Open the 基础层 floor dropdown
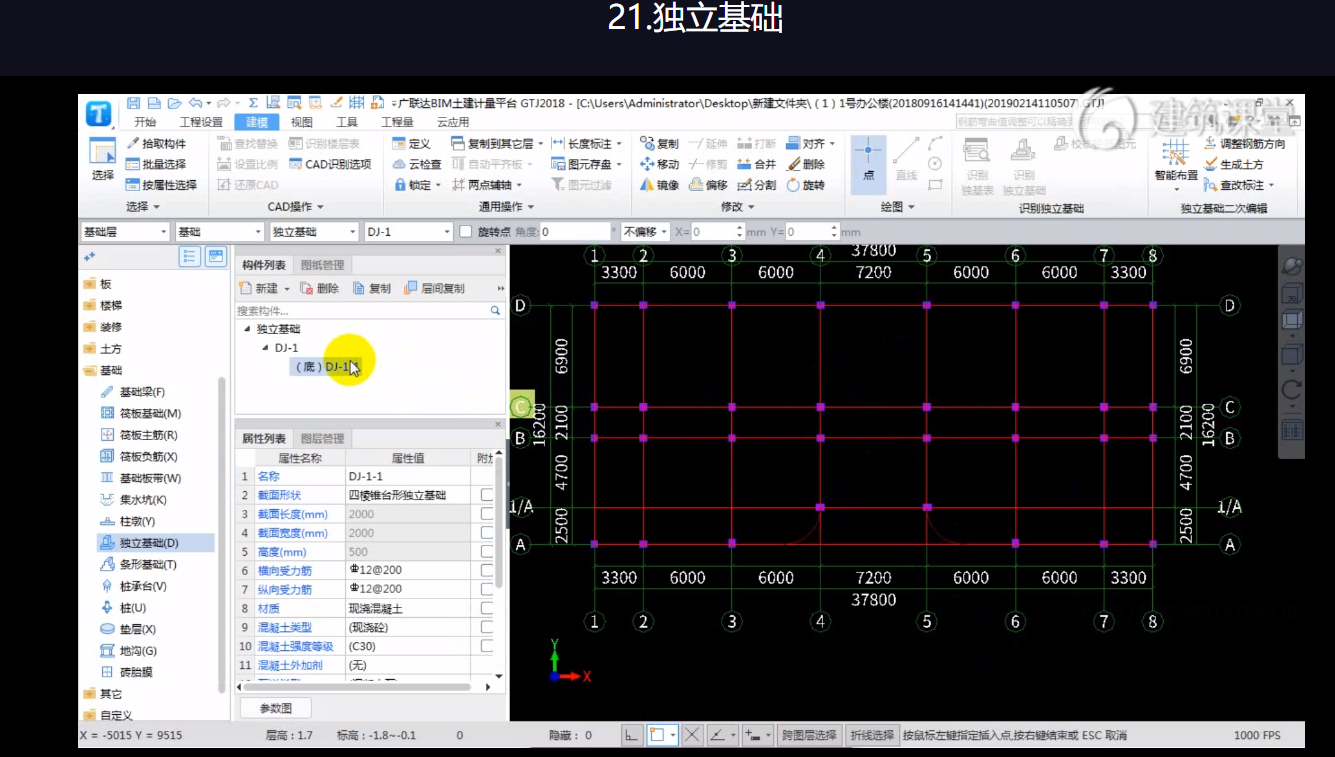The image size is (1335, 757). click(125, 231)
